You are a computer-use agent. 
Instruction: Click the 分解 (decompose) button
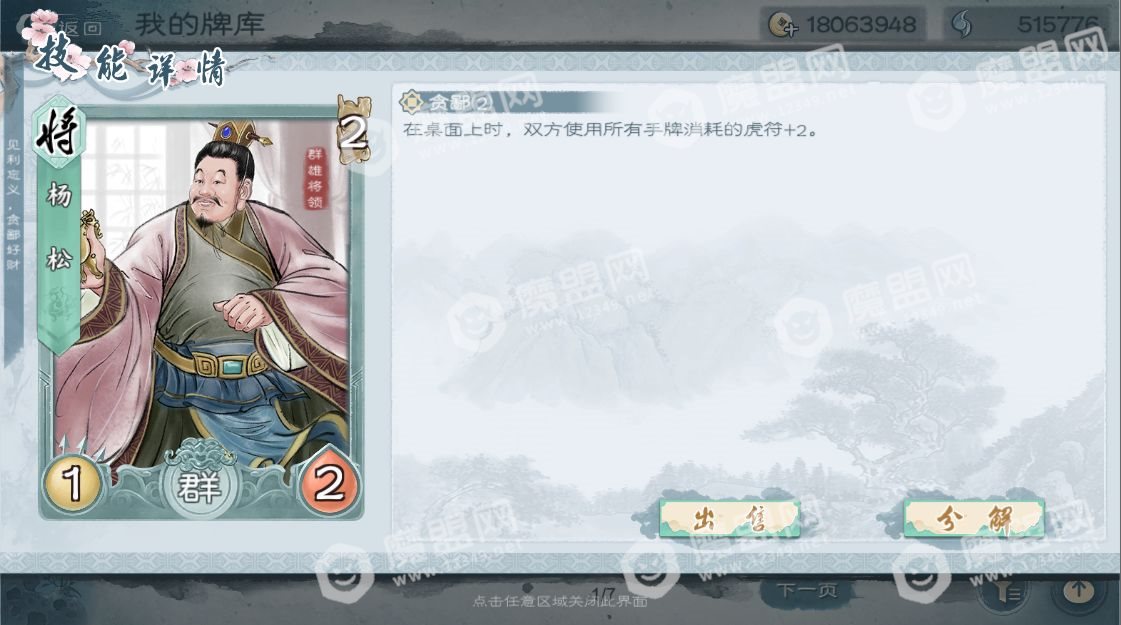point(974,518)
